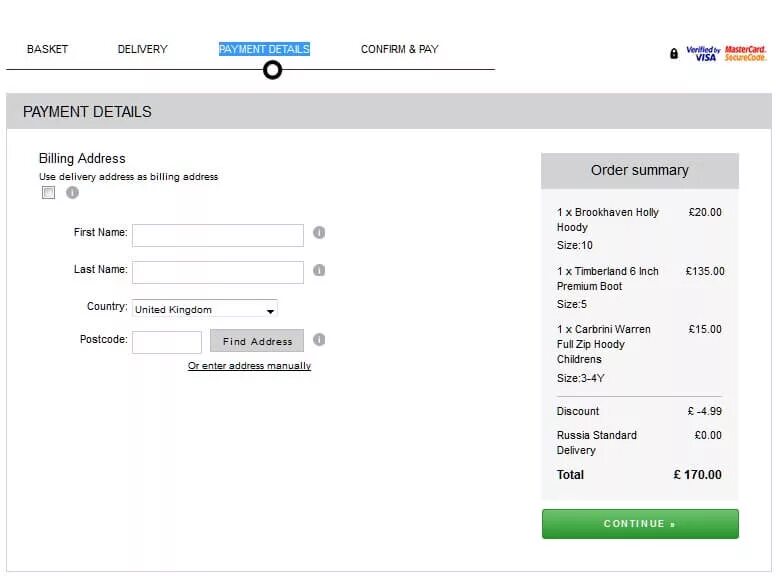Go to the Delivery step
The image size is (776, 576).
[142, 49]
